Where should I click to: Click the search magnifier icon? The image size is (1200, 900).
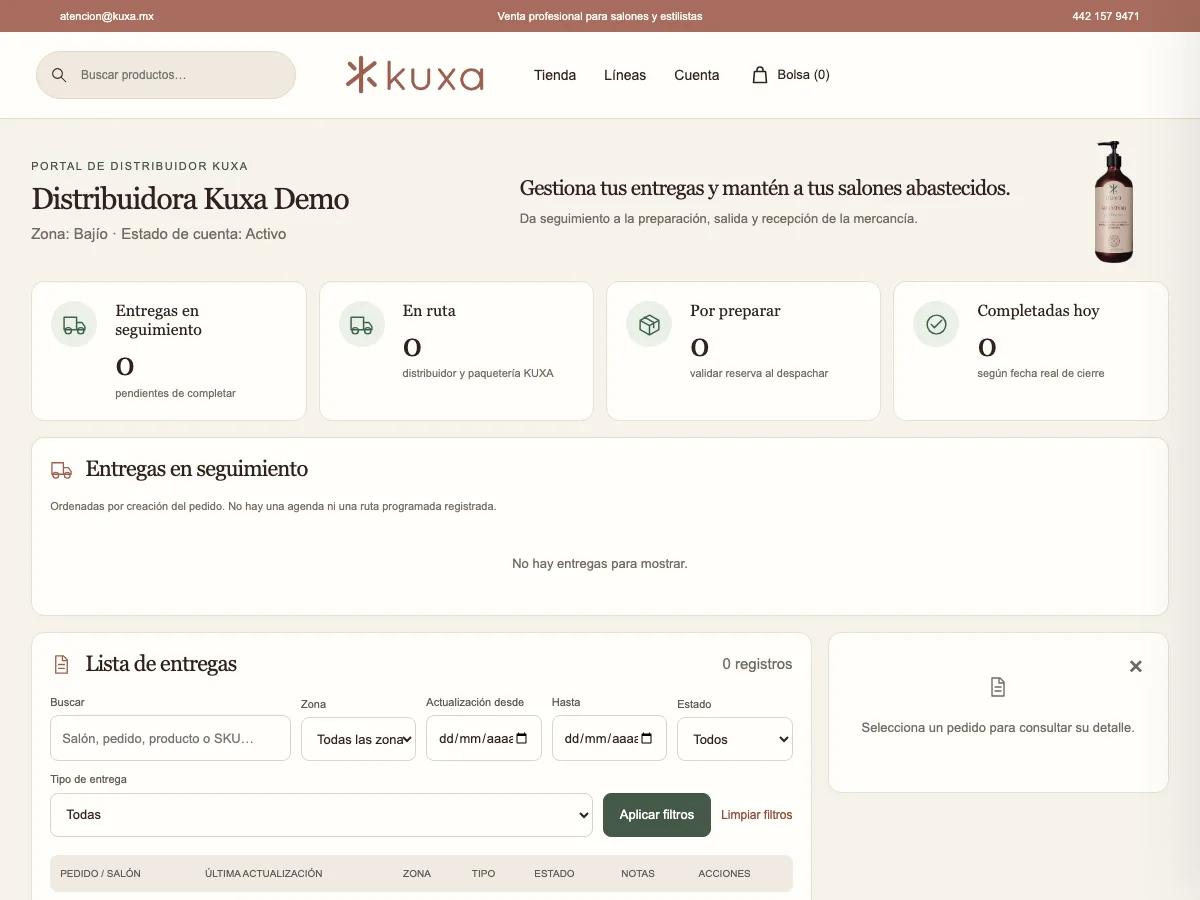[x=59, y=75]
